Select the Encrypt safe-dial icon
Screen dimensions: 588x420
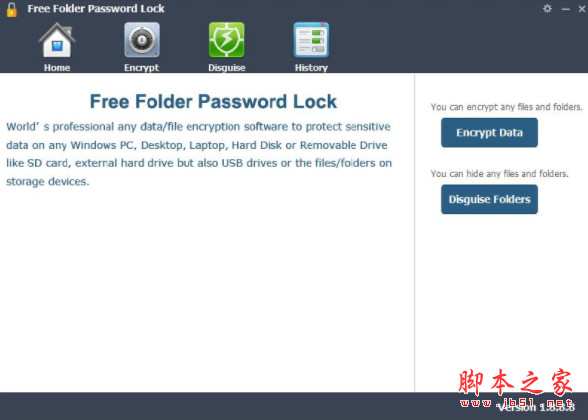click(142, 40)
